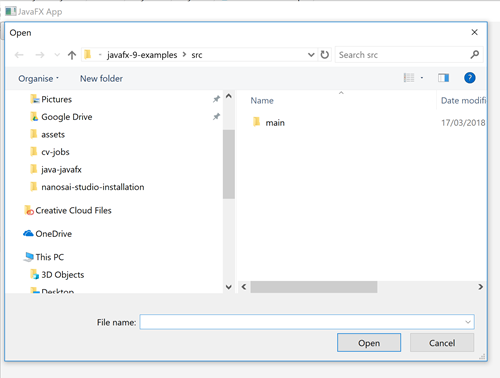Image resolution: width=500 pixels, height=378 pixels.
Task: Toggle the preview pane
Action: tap(443, 78)
